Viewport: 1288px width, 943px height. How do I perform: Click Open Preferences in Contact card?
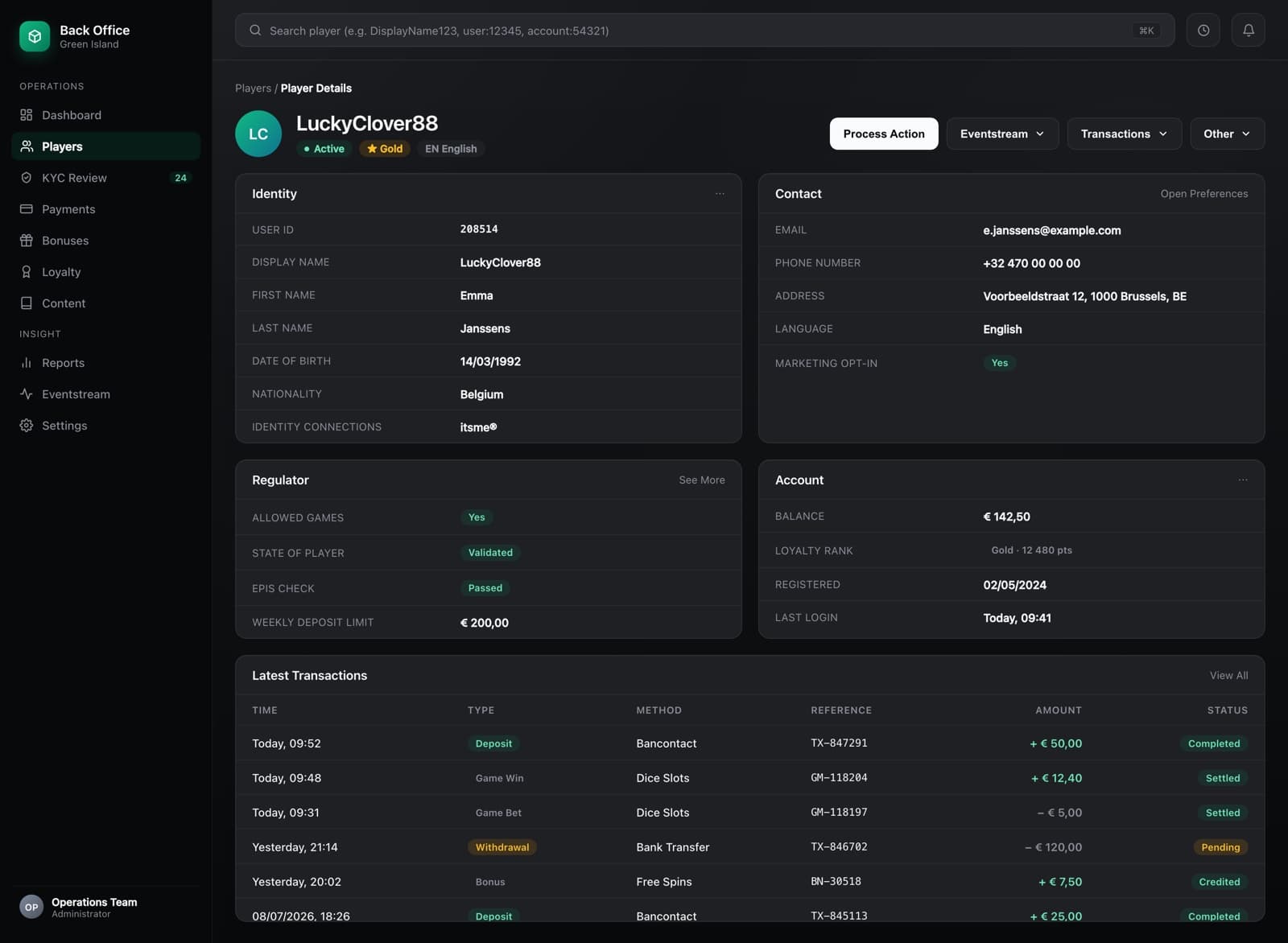pos(1204,194)
